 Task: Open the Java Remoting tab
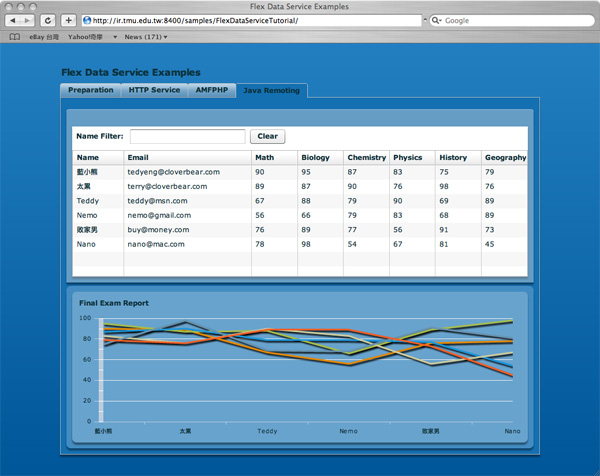[271, 90]
